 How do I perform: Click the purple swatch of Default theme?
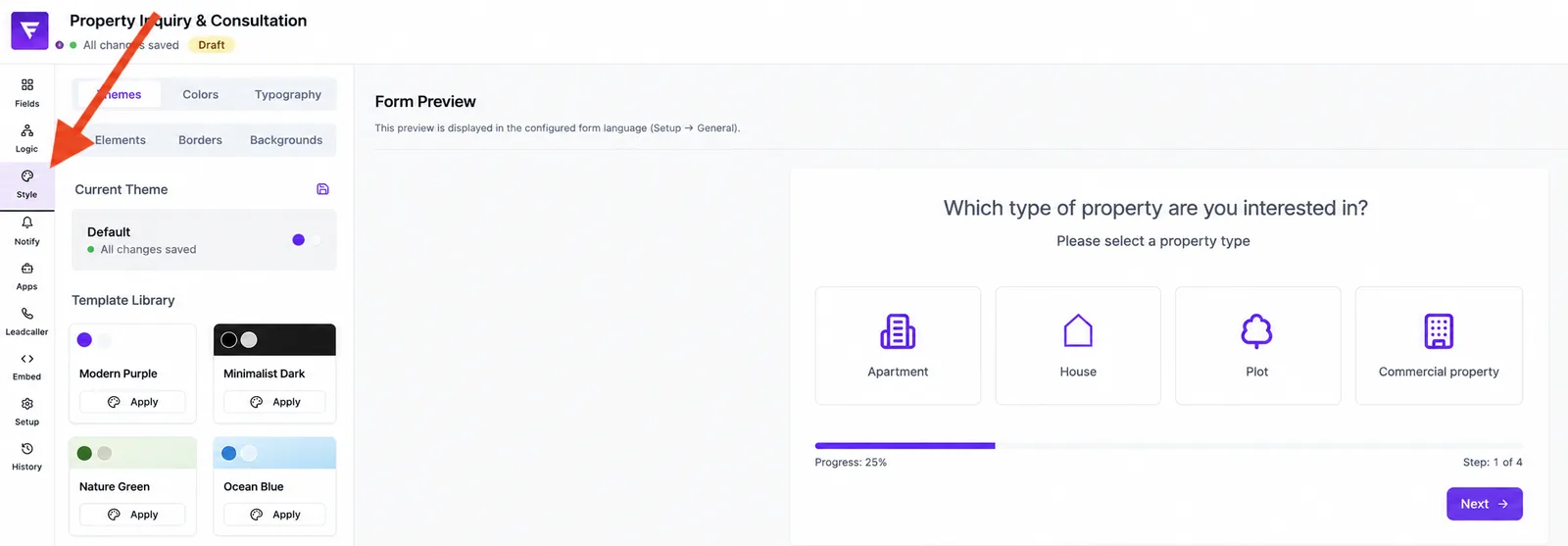pos(299,240)
